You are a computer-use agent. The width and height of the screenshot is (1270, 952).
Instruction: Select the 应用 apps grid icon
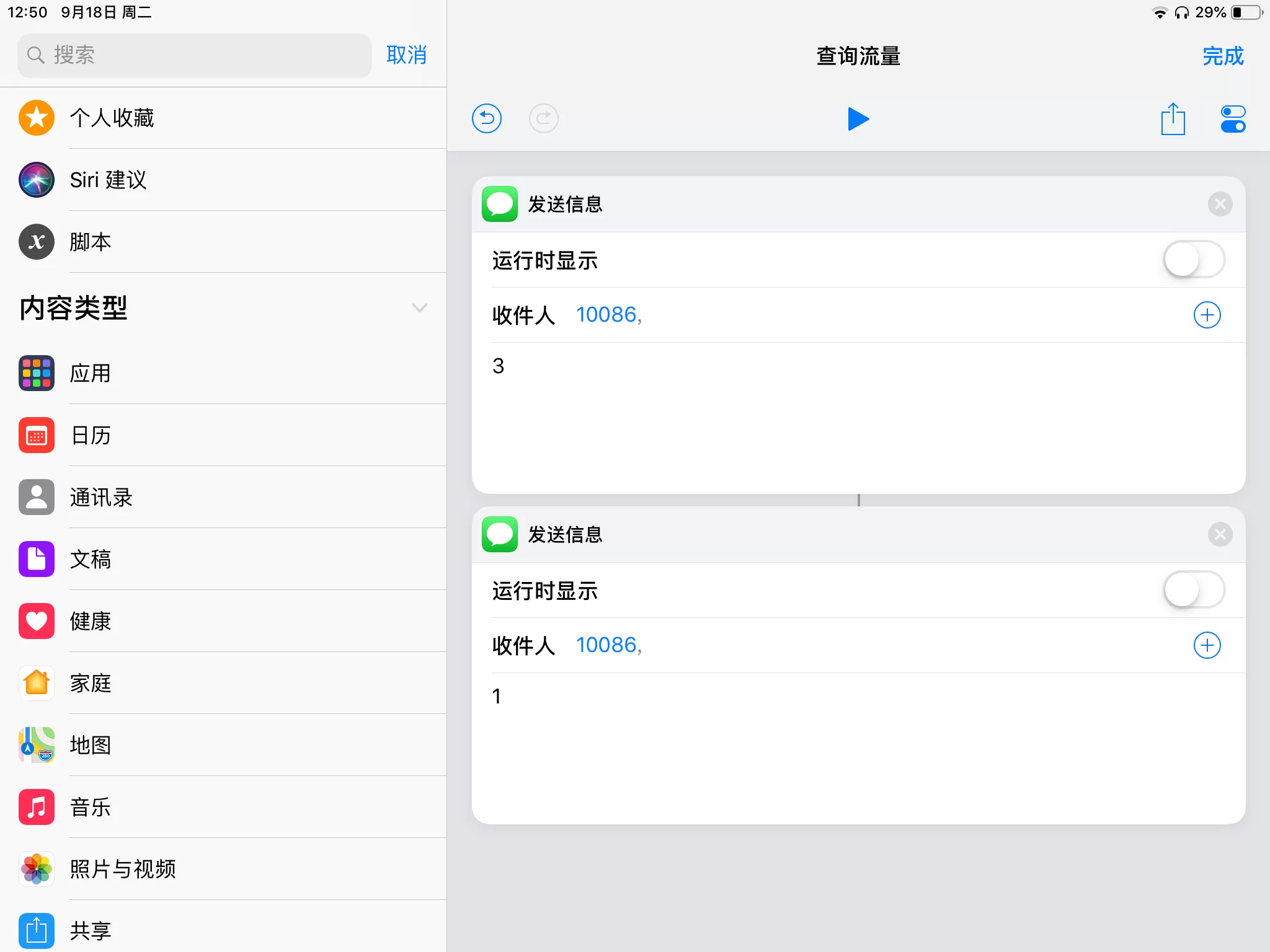click(x=37, y=373)
